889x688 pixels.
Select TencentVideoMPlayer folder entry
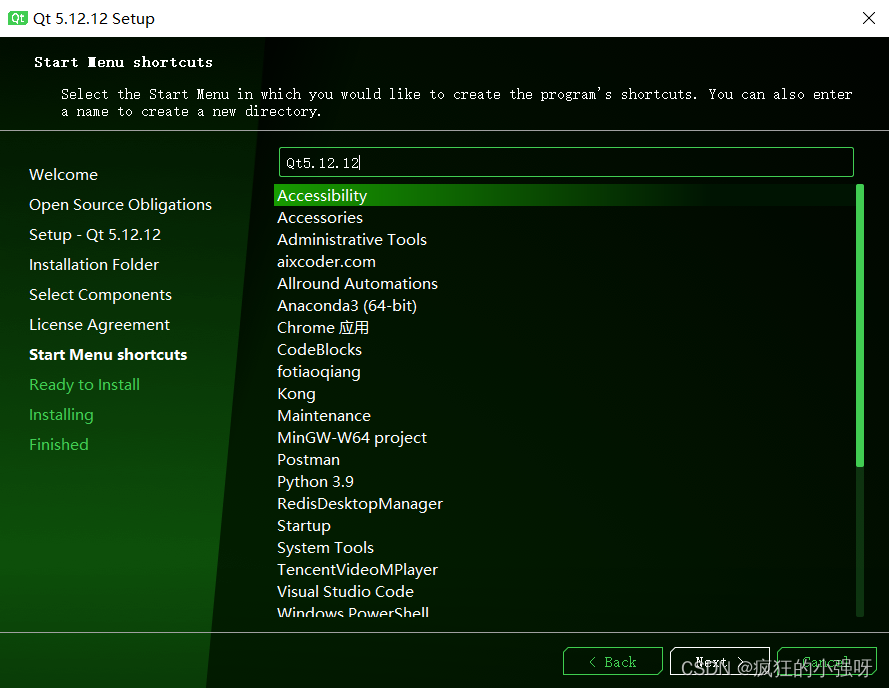coord(564,569)
